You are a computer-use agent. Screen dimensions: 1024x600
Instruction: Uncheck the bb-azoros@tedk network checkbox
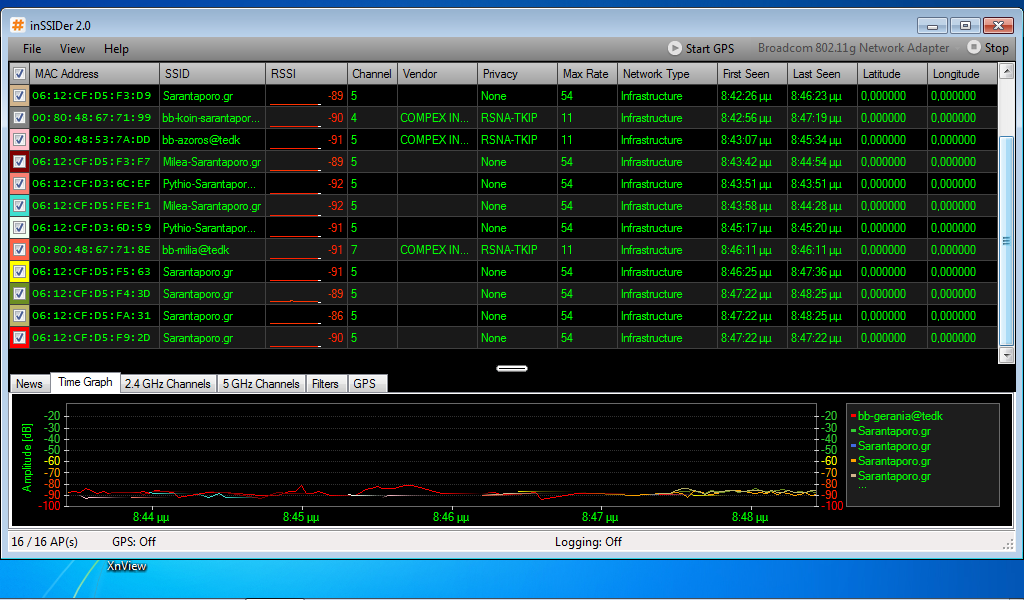click(x=19, y=140)
